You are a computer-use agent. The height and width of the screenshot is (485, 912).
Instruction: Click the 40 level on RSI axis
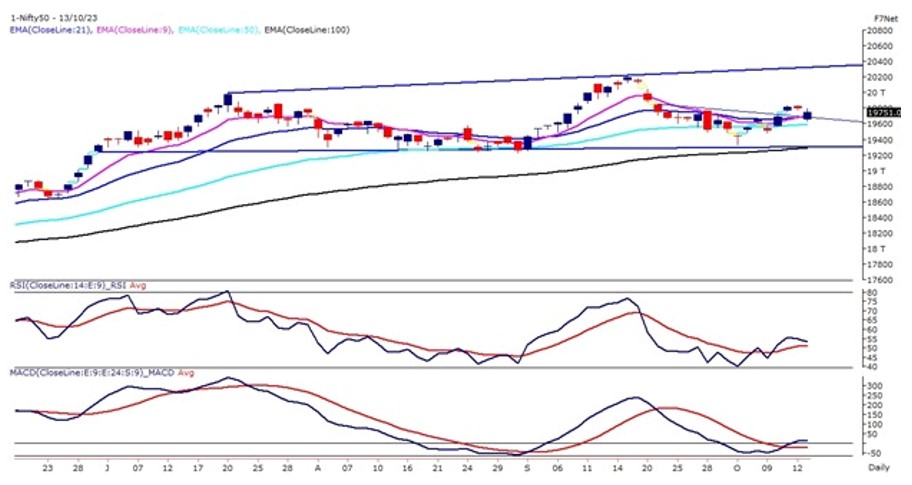point(872,366)
